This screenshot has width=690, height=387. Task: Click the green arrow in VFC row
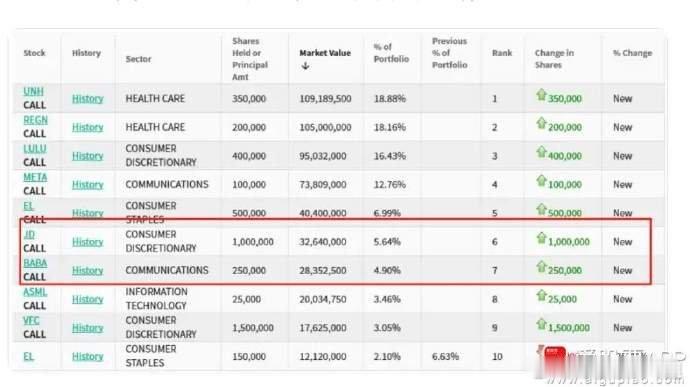tap(541, 324)
